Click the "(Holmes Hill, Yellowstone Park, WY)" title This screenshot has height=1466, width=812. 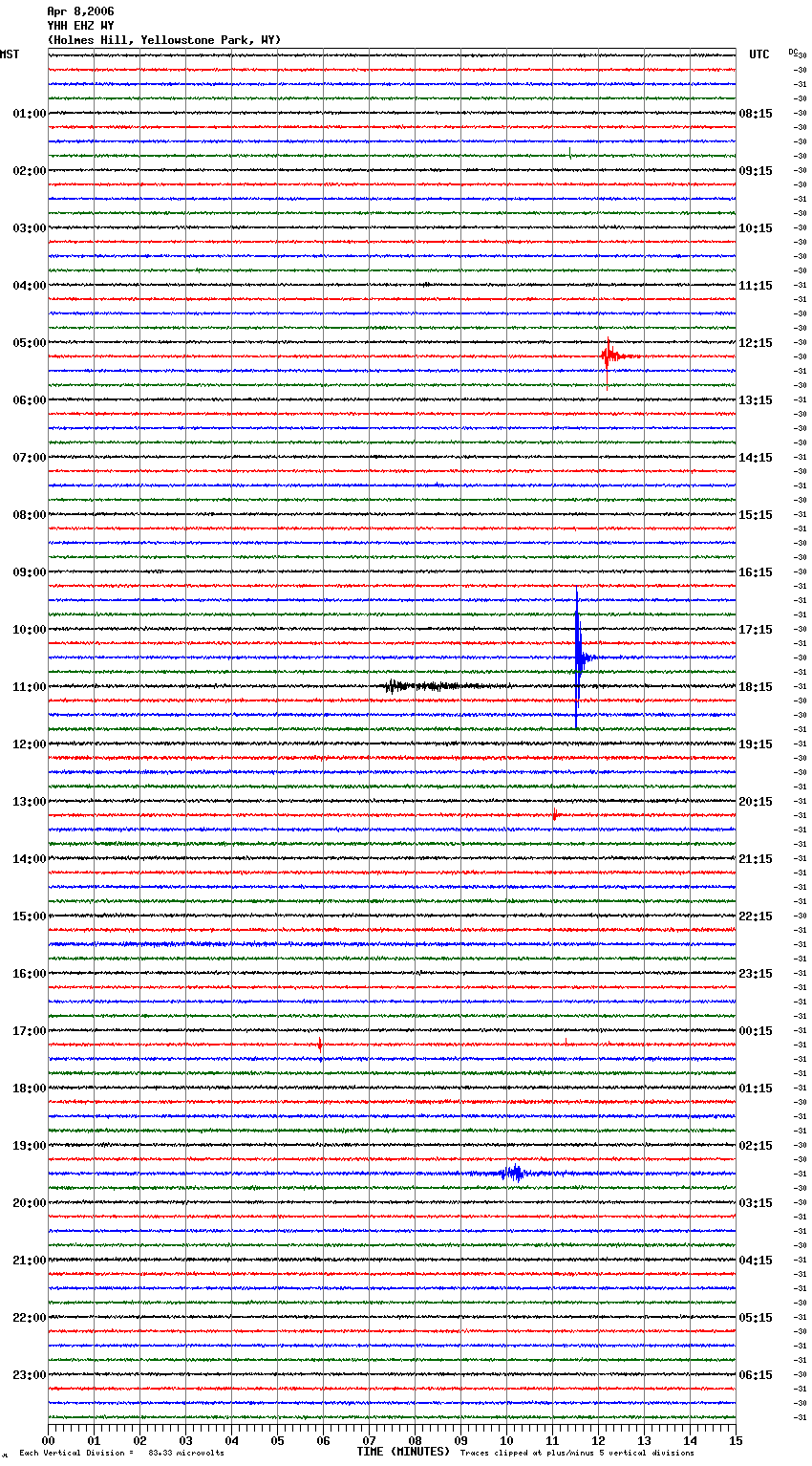[164, 40]
